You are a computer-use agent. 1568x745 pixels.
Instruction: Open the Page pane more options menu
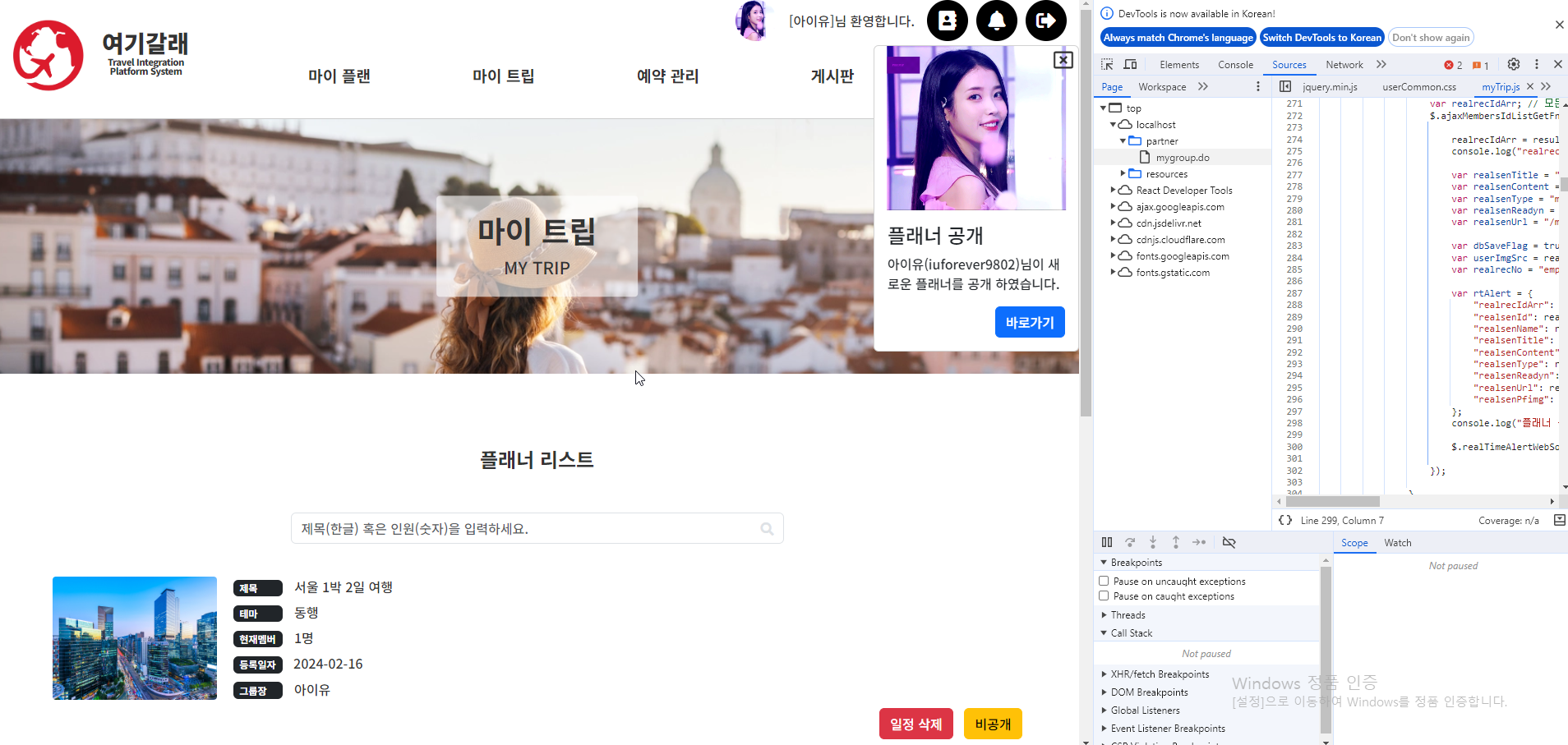click(1257, 86)
